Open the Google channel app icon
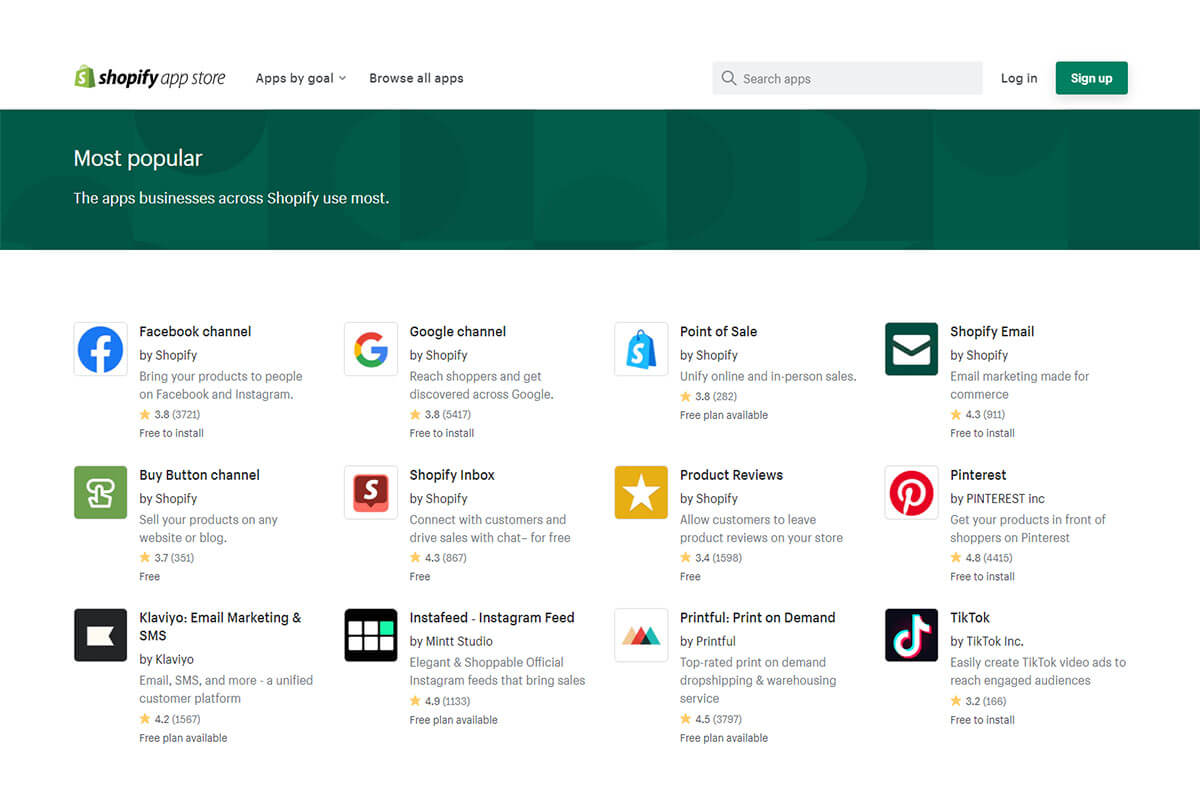The image size is (1200, 800). pos(371,349)
